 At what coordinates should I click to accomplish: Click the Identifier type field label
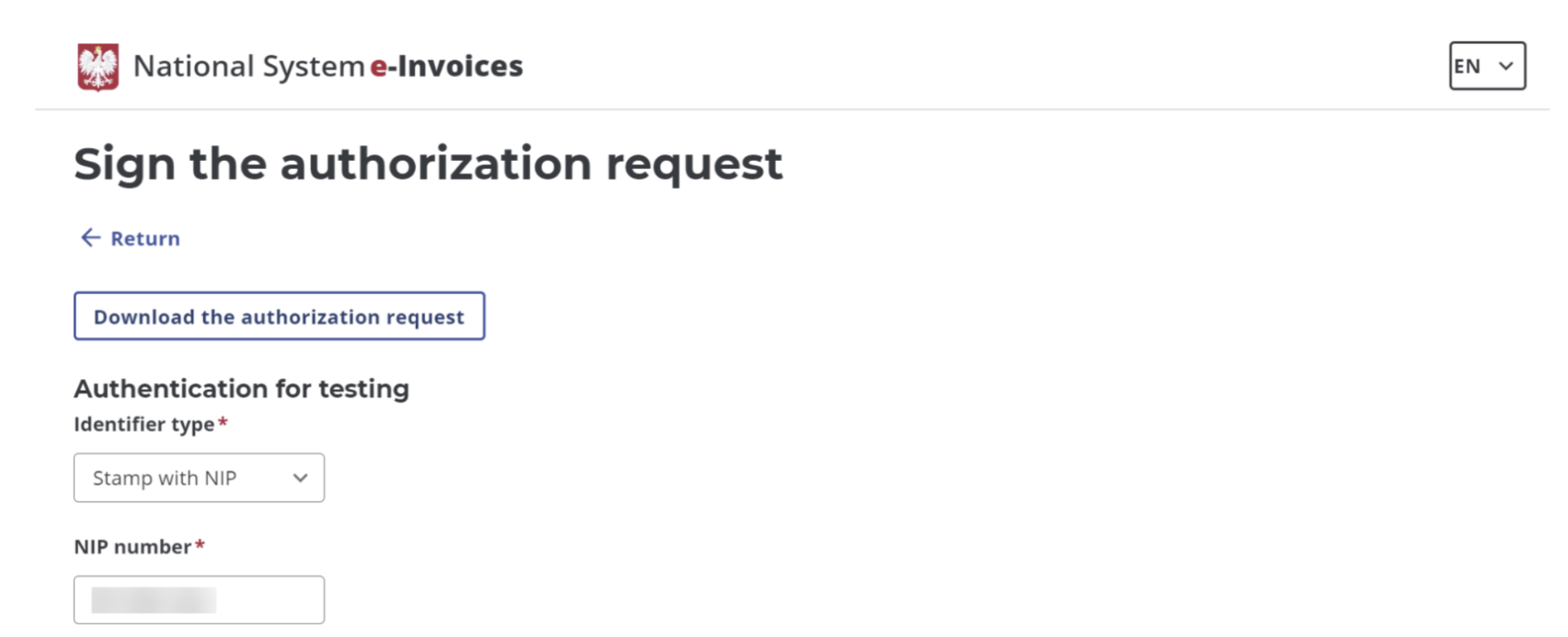point(143,425)
